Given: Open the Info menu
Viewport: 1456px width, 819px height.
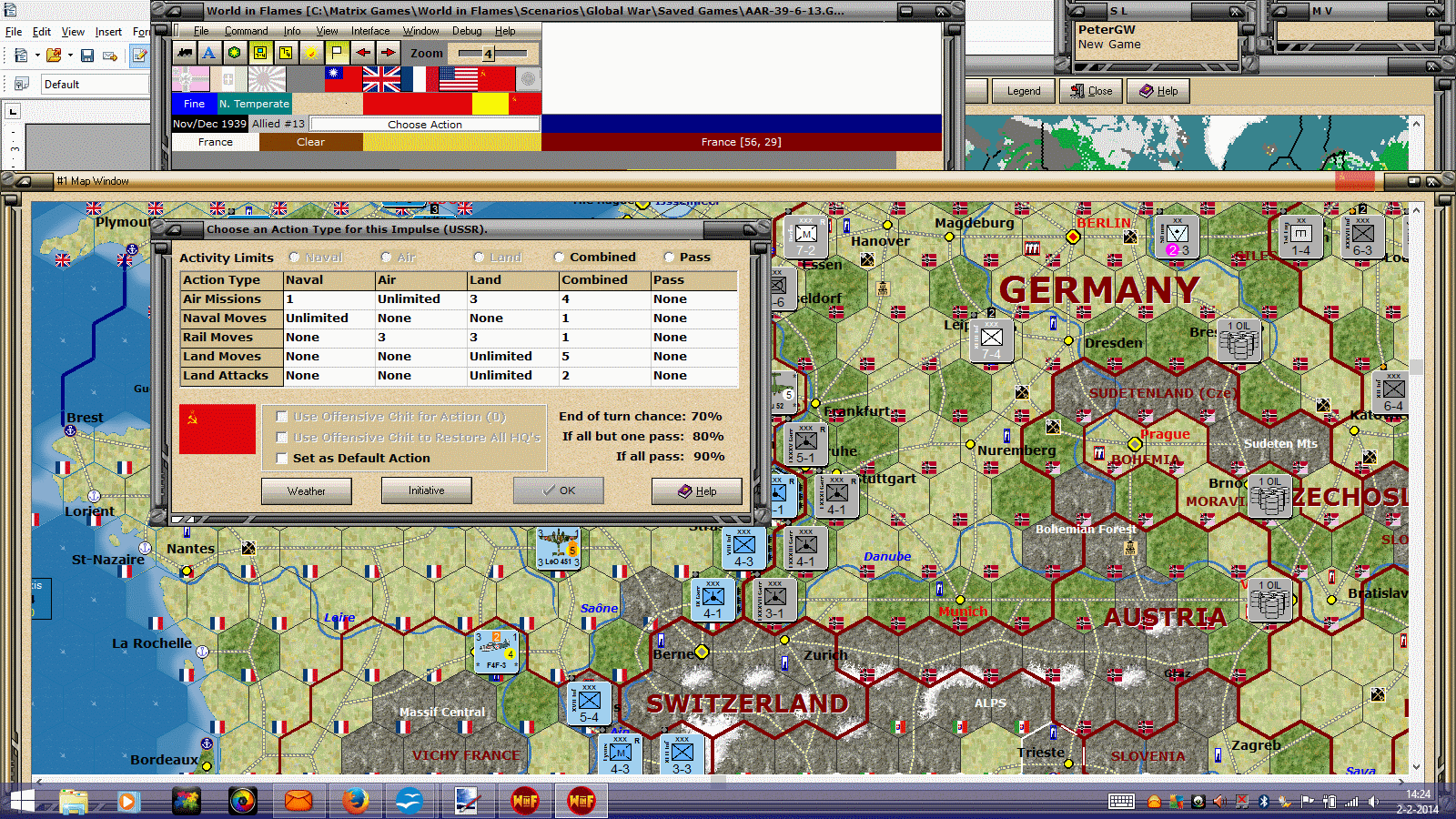Looking at the screenshot, I should (291, 31).
